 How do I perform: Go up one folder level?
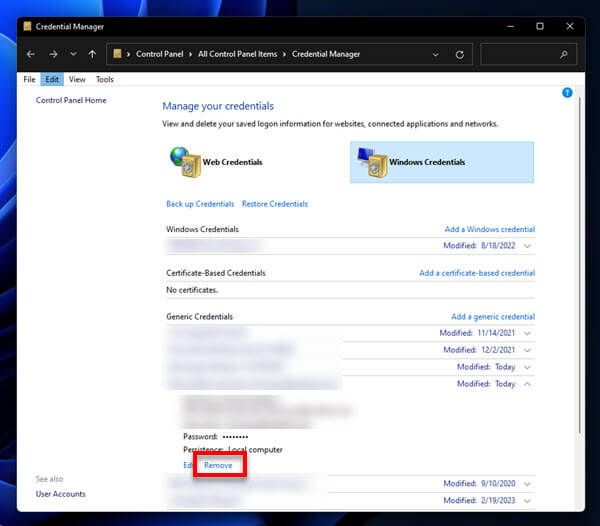coord(92,54)
